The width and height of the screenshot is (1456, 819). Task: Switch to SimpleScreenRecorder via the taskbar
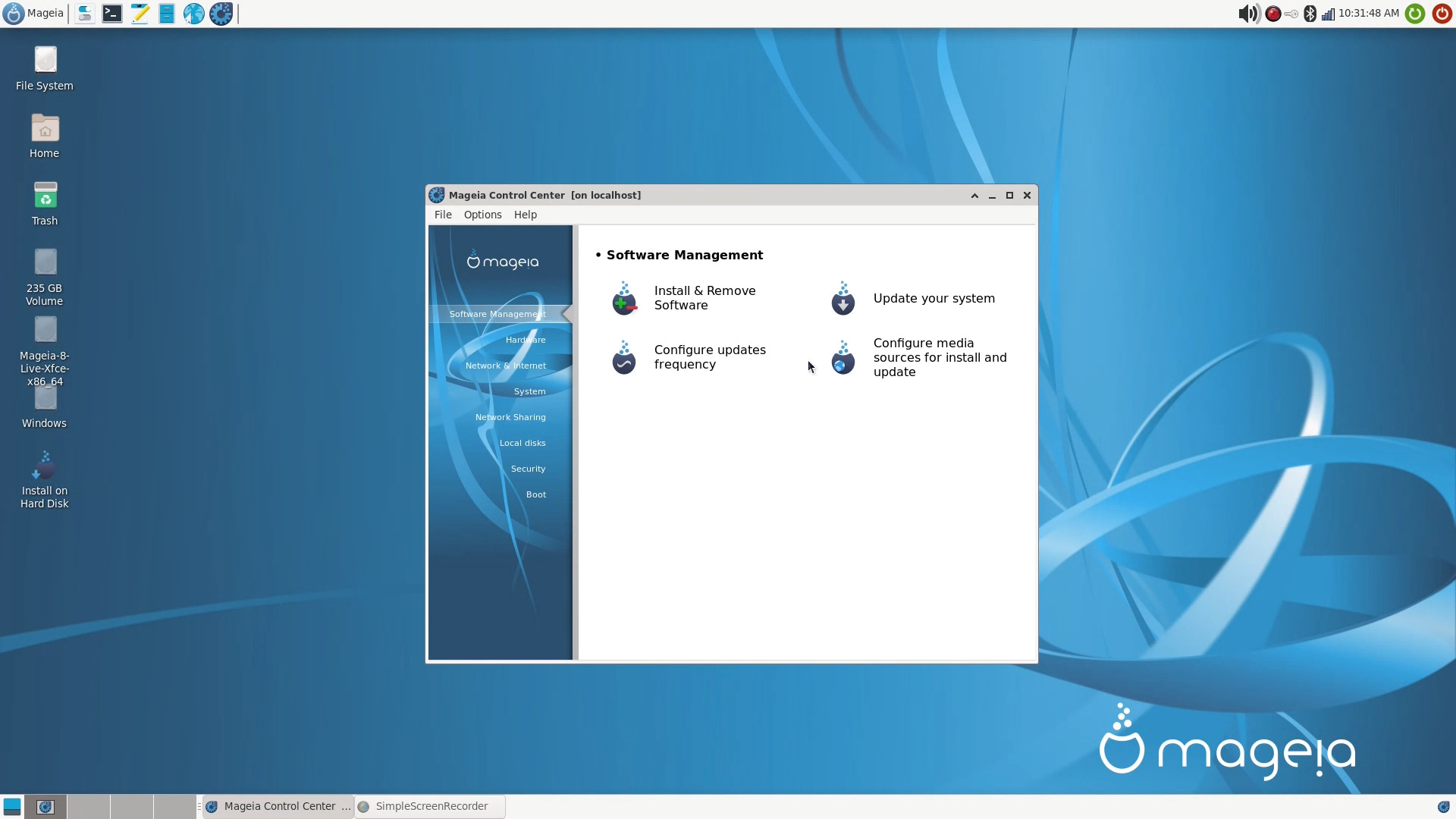click(428, 806)
